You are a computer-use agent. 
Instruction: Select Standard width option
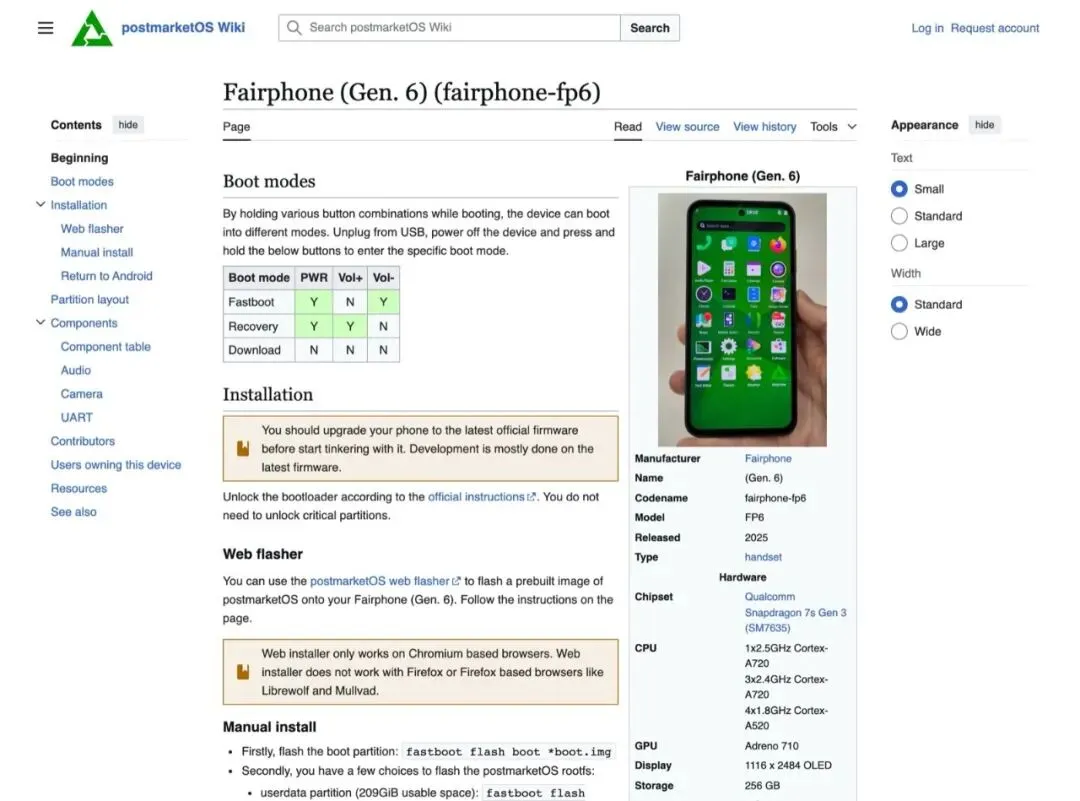[899, 304]
